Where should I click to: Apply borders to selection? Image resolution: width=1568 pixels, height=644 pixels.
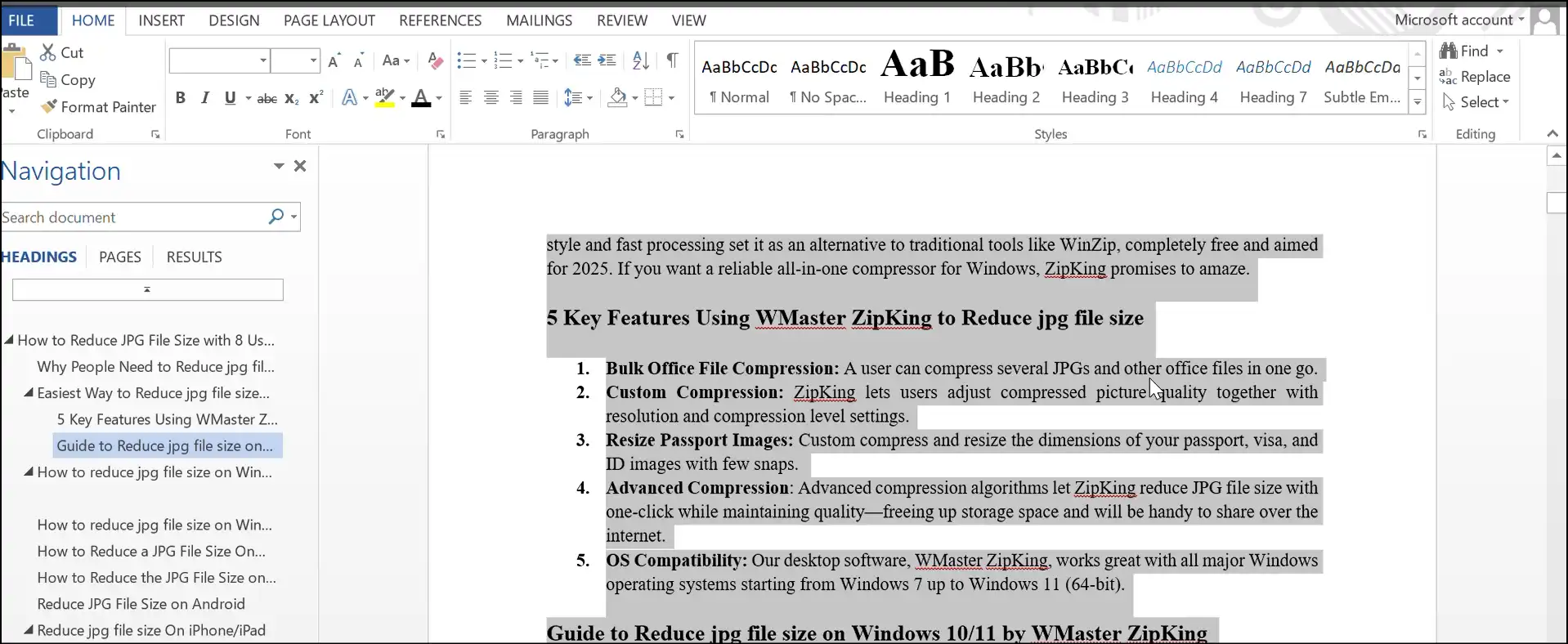653,98
